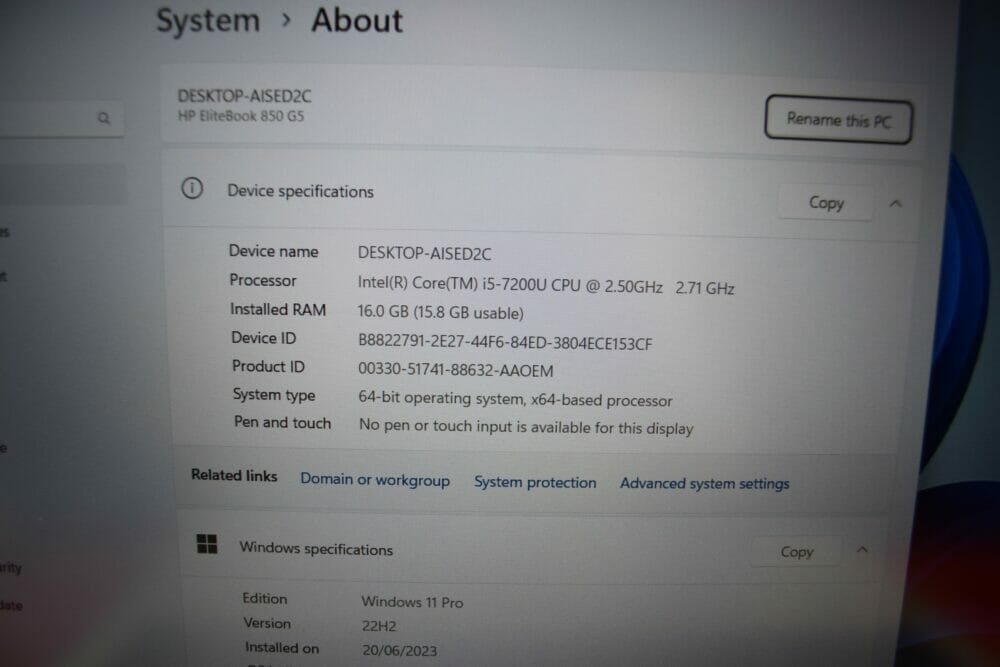
Task: Click the Processor label
Action: [263, 281]
